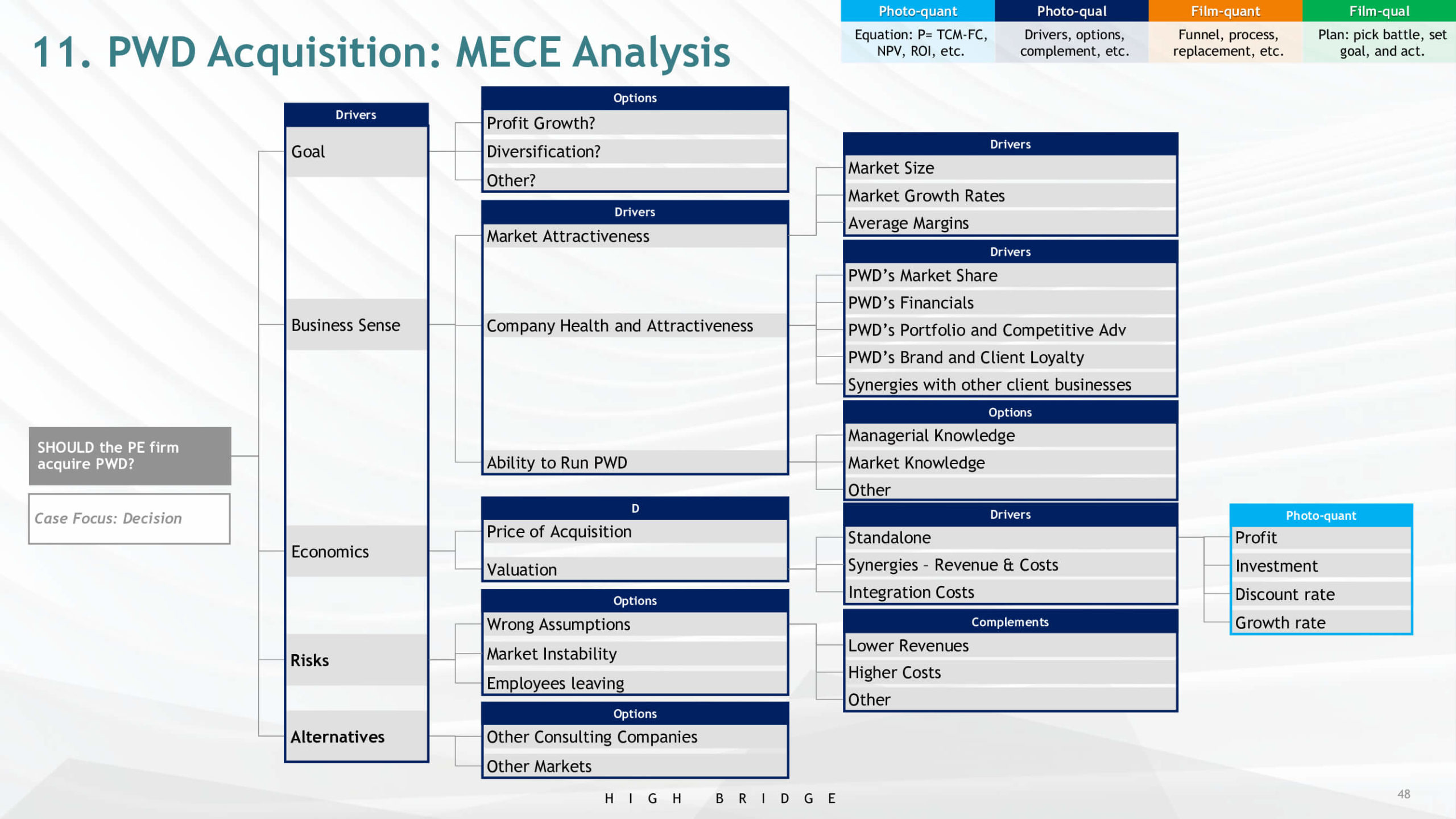Click 'Employees leaving' risk option
The width and height of the screenshot is (1456, 819).
pos(635,682)
